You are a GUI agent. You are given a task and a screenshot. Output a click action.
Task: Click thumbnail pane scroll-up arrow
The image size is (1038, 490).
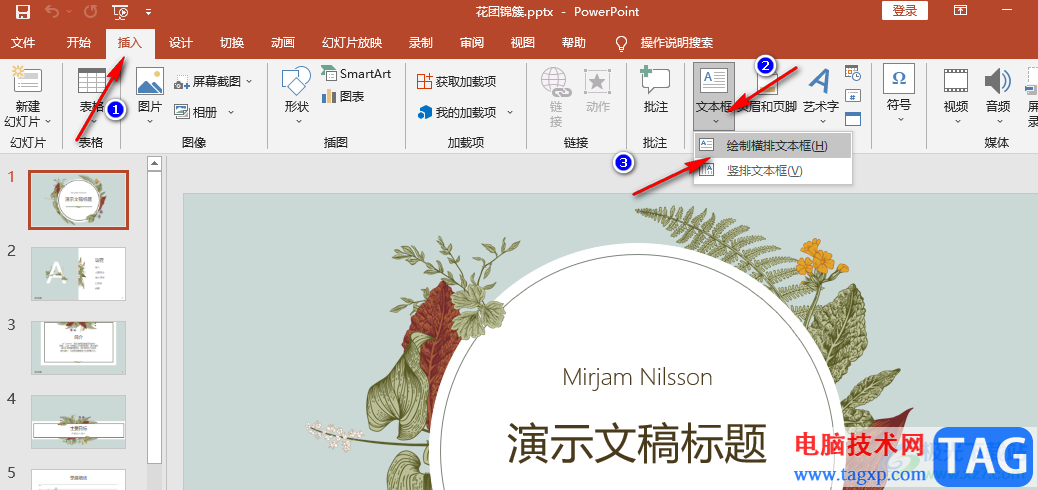point(155,163)
